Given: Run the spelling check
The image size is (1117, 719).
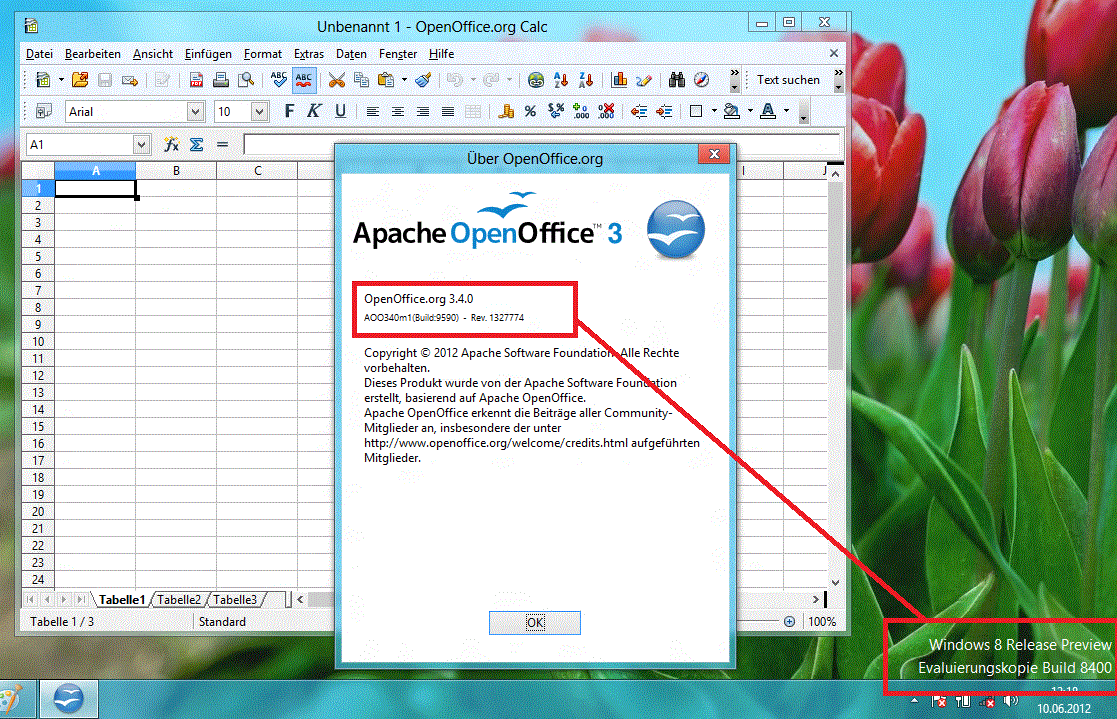Looking at the screenshot, I should coord(279,80).
